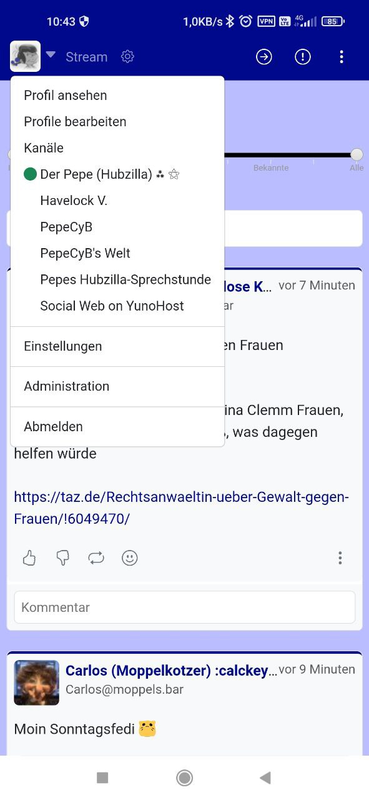Open the post's three-dot options menu

click(x=340, y=558)
